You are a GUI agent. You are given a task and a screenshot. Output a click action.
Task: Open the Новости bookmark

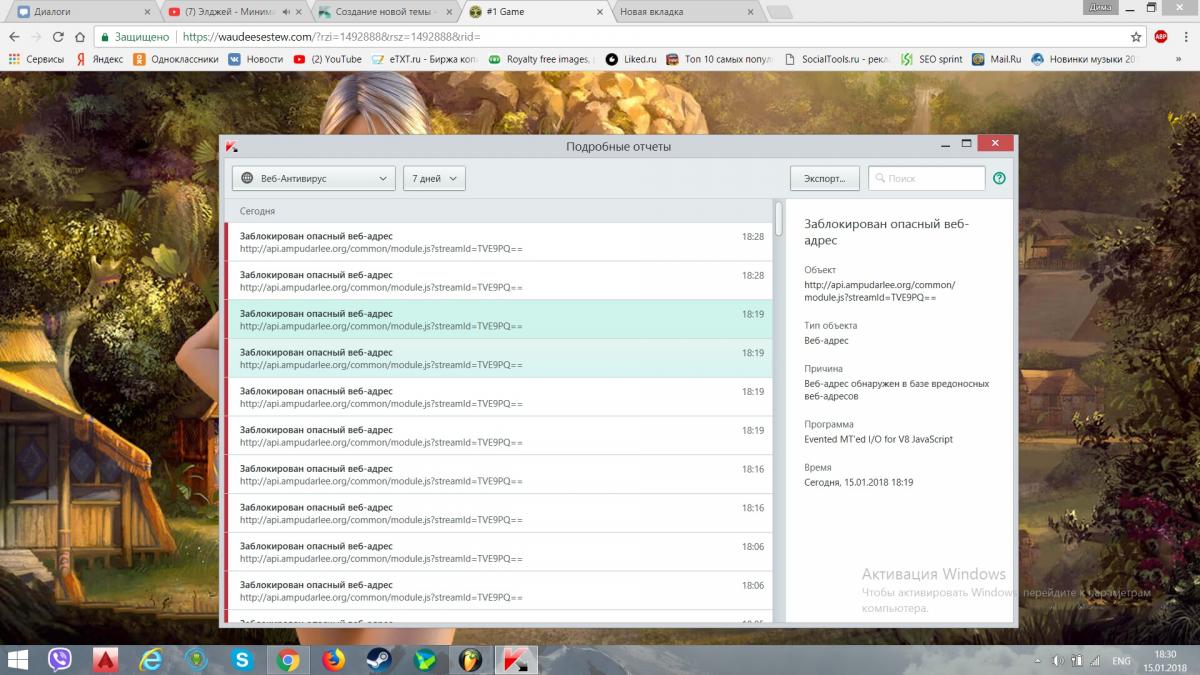click(255, 59)
